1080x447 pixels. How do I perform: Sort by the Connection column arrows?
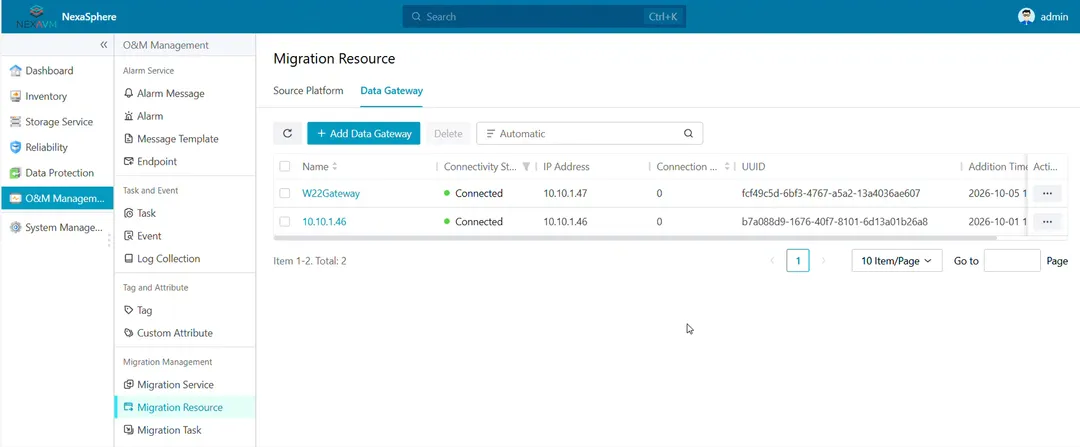(727, 167)
